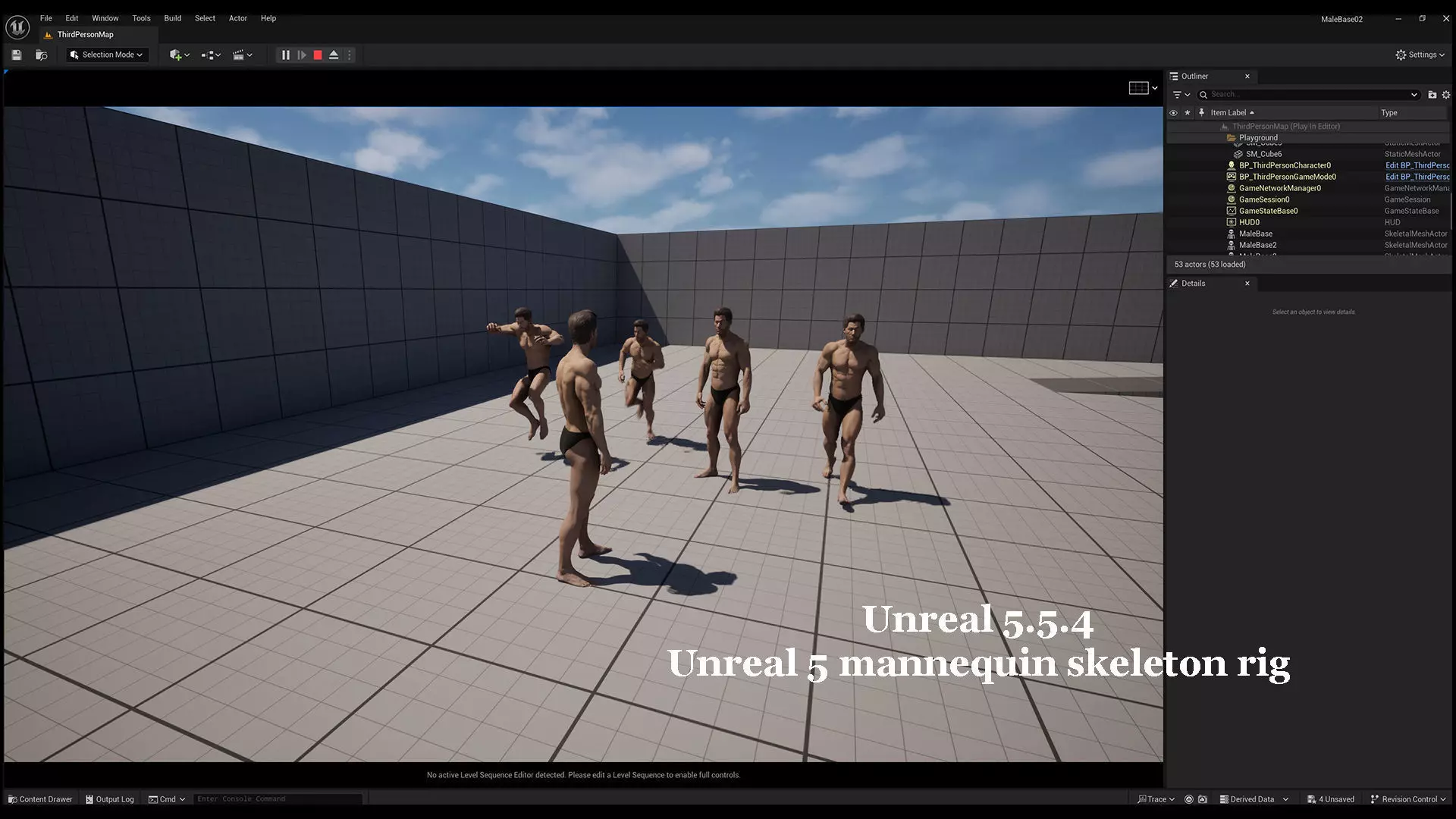
Task: Open the Blueprints toolbar dropdown
Action: (x=211, y=55)
